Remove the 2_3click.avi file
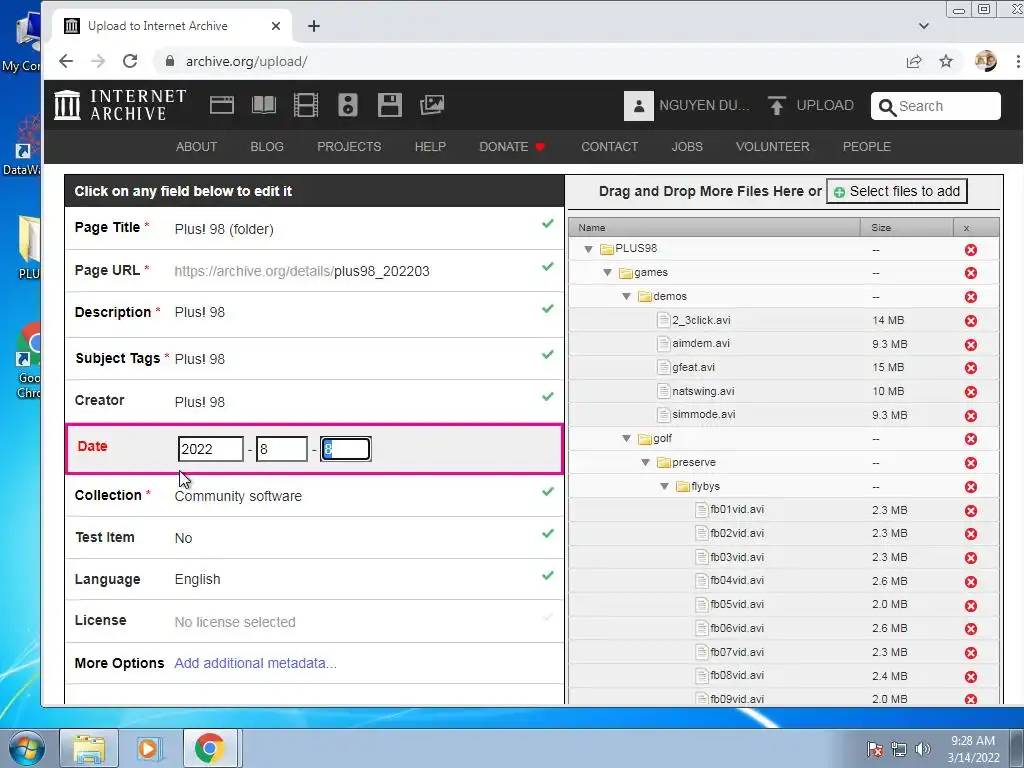 970,321
